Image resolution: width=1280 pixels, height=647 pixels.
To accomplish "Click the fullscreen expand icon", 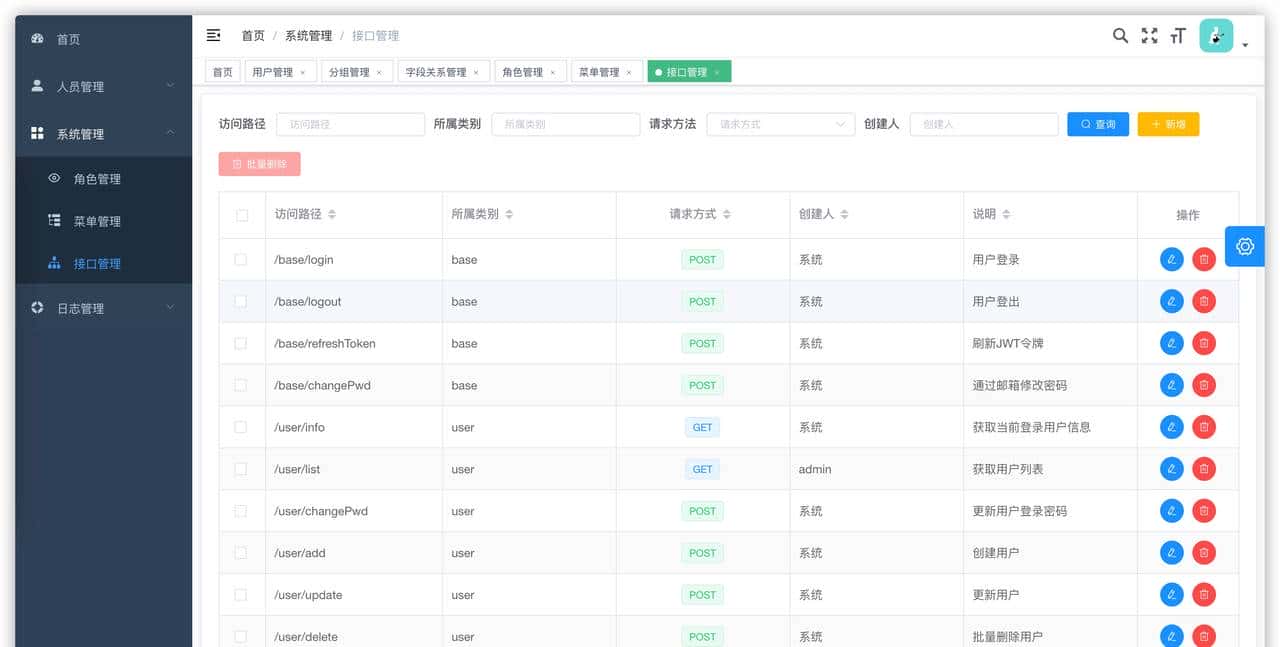I will click(x=1148, y=35).
